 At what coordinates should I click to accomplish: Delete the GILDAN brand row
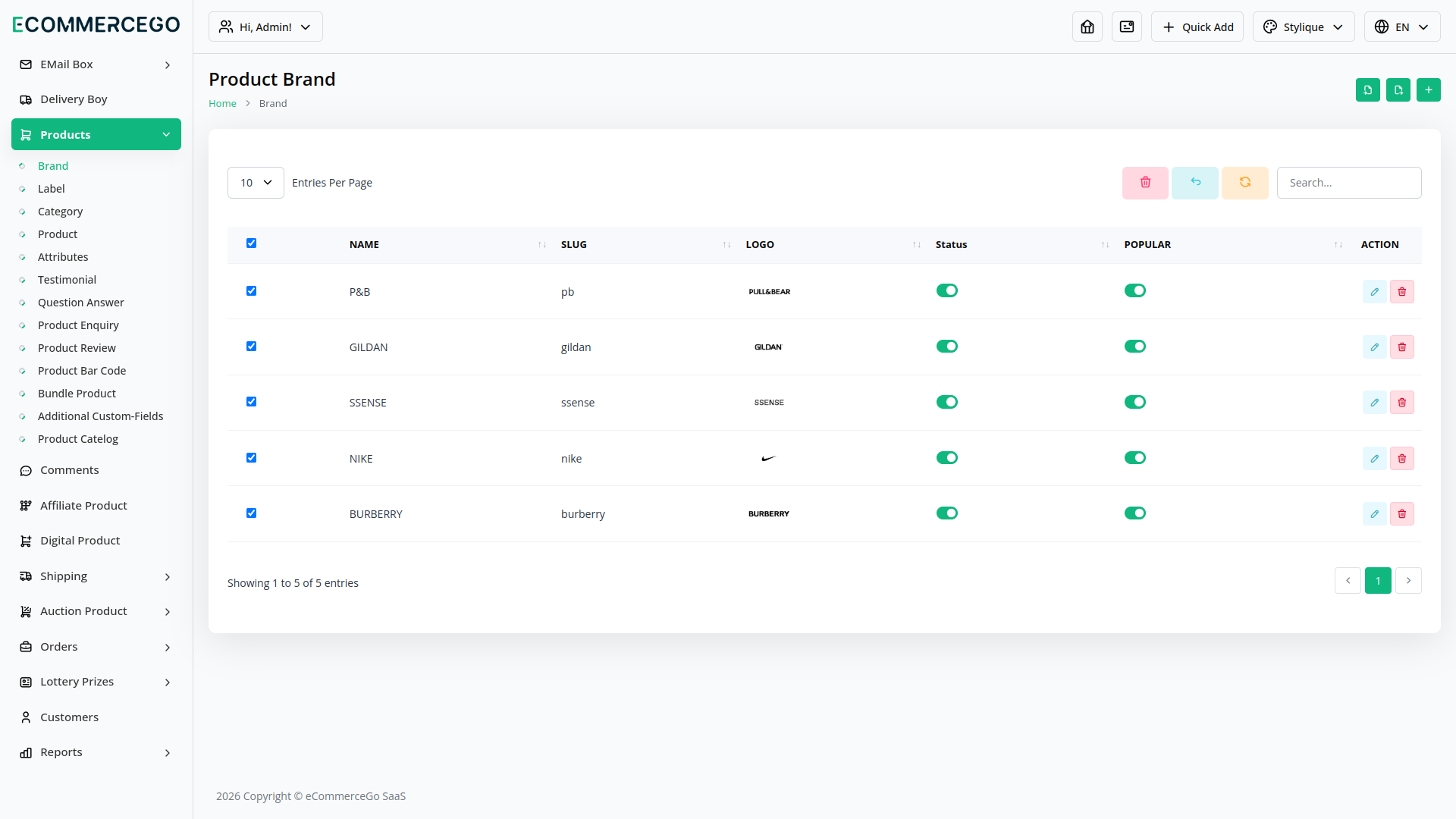coord(1402,347)
